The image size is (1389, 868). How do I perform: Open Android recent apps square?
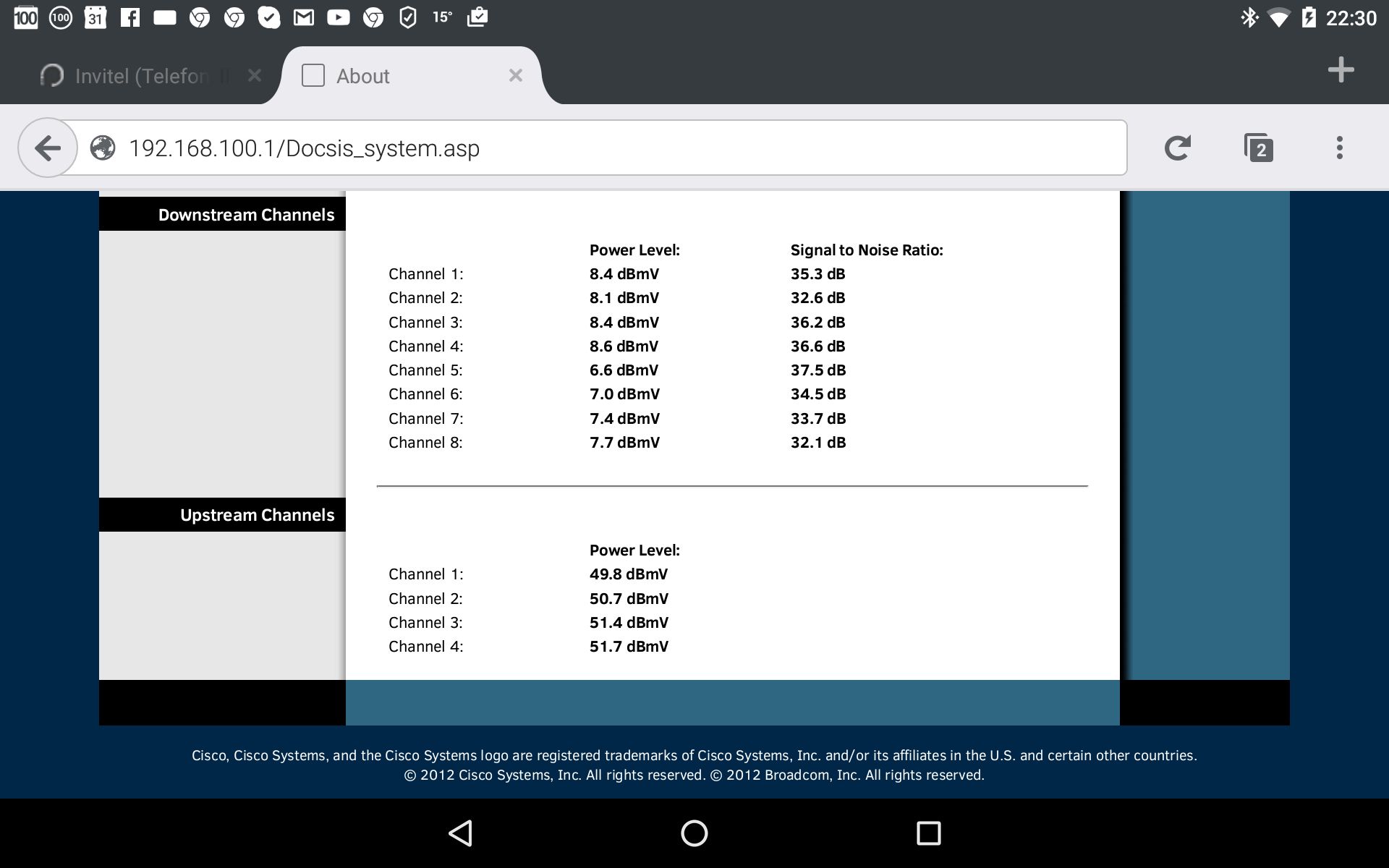click(928, 833)
